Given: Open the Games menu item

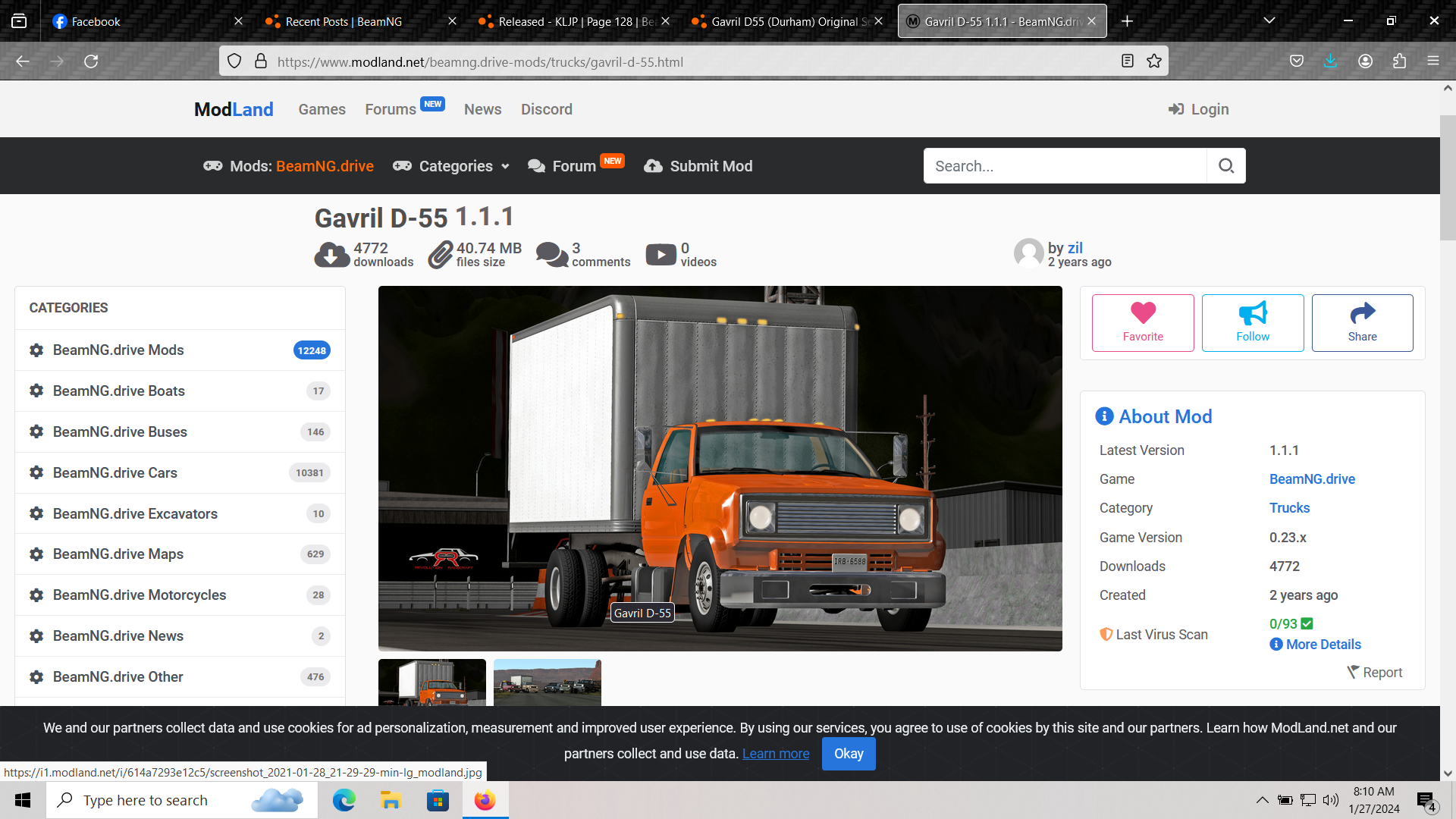Looking at the screenshot, I should (322, 109).
